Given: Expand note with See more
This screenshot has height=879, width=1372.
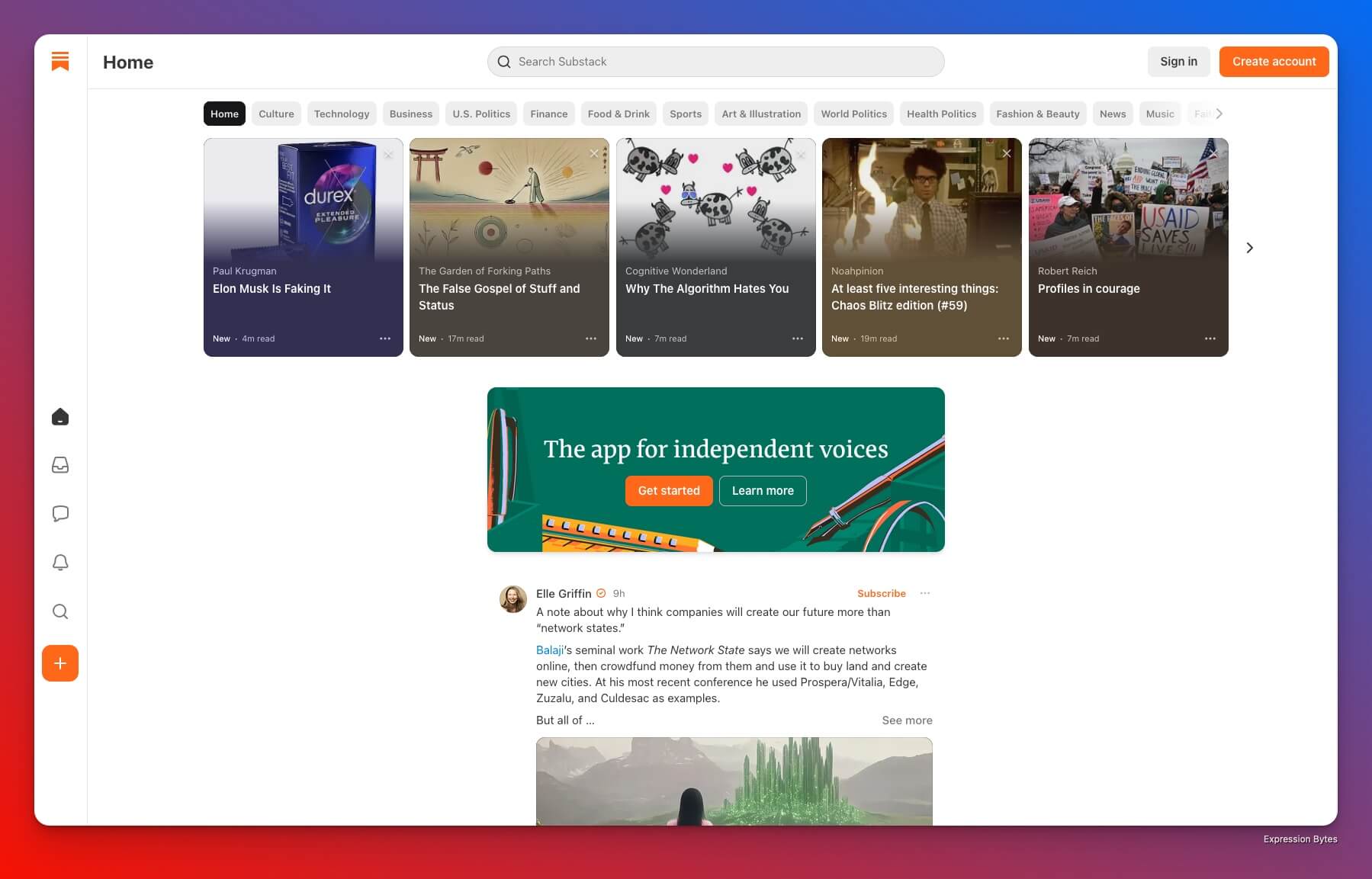Looking at the screenshot, I should [907, 720].
